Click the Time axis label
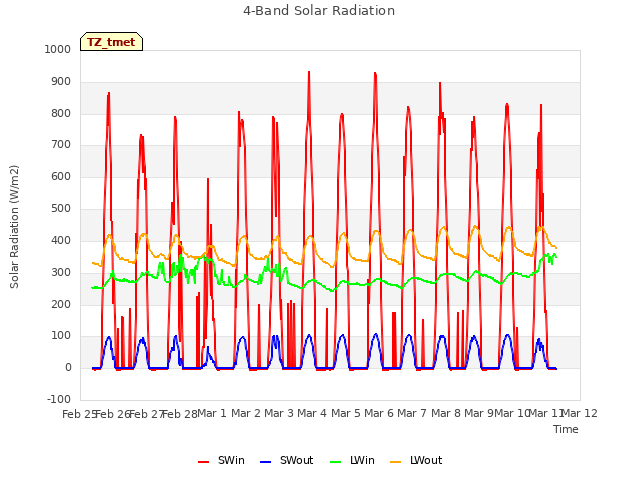Image resolution: width=640 pixels, height=480 pixels. (x=565, y=429)
